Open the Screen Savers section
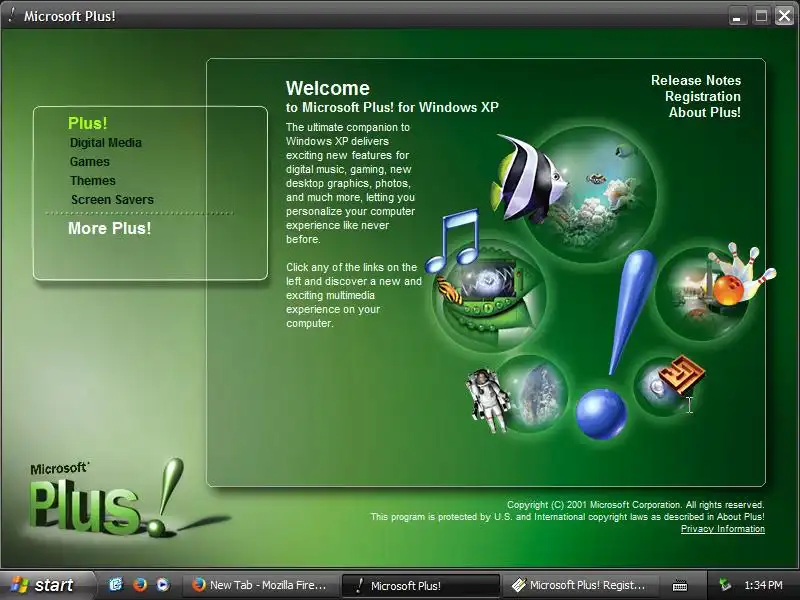The image size is (800, 600). [112, 199]
